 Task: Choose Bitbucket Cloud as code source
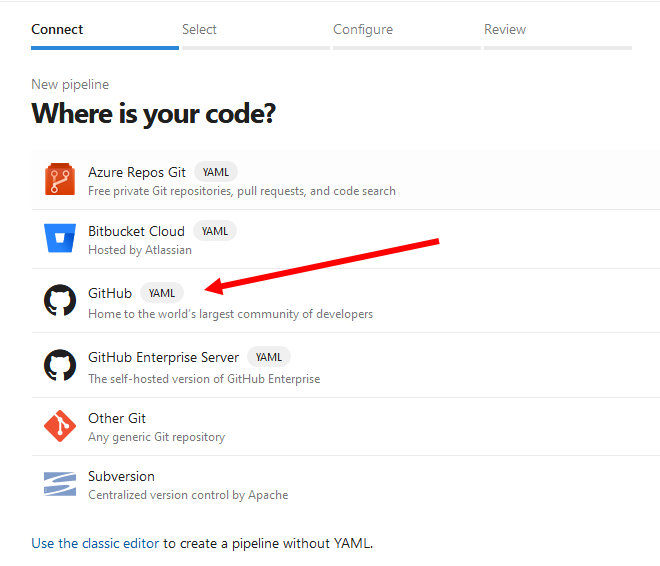[x=346, y=239]
